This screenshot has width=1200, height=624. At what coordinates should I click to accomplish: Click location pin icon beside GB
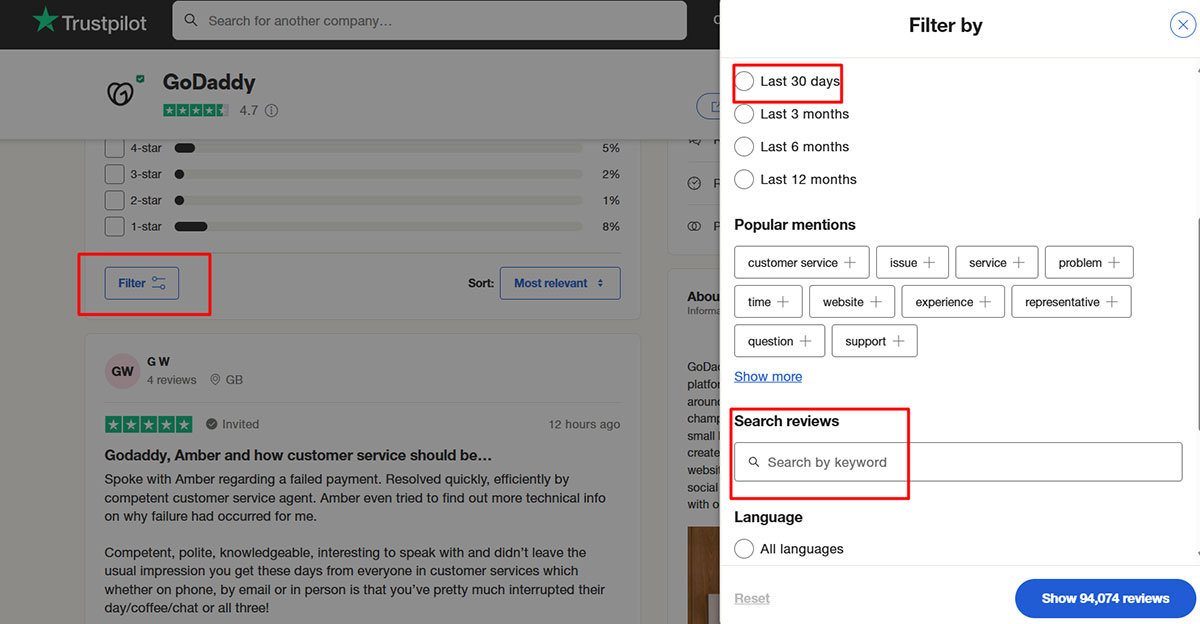click(x=216, y=380)
